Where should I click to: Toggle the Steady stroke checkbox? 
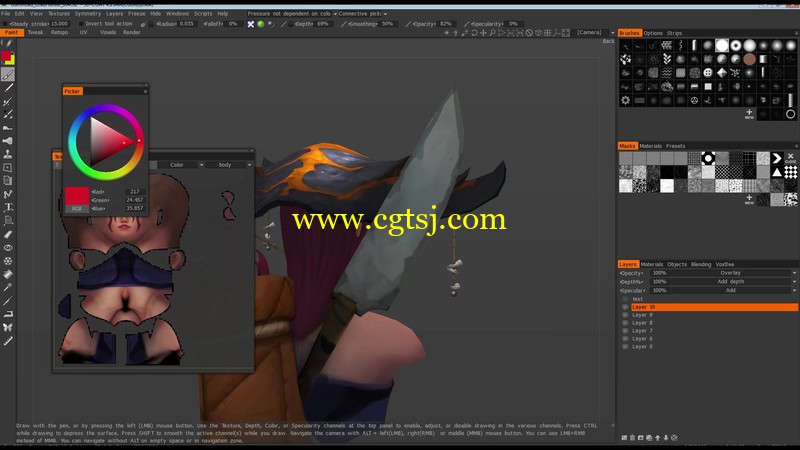pyautogui.click(x=6, y=24)
